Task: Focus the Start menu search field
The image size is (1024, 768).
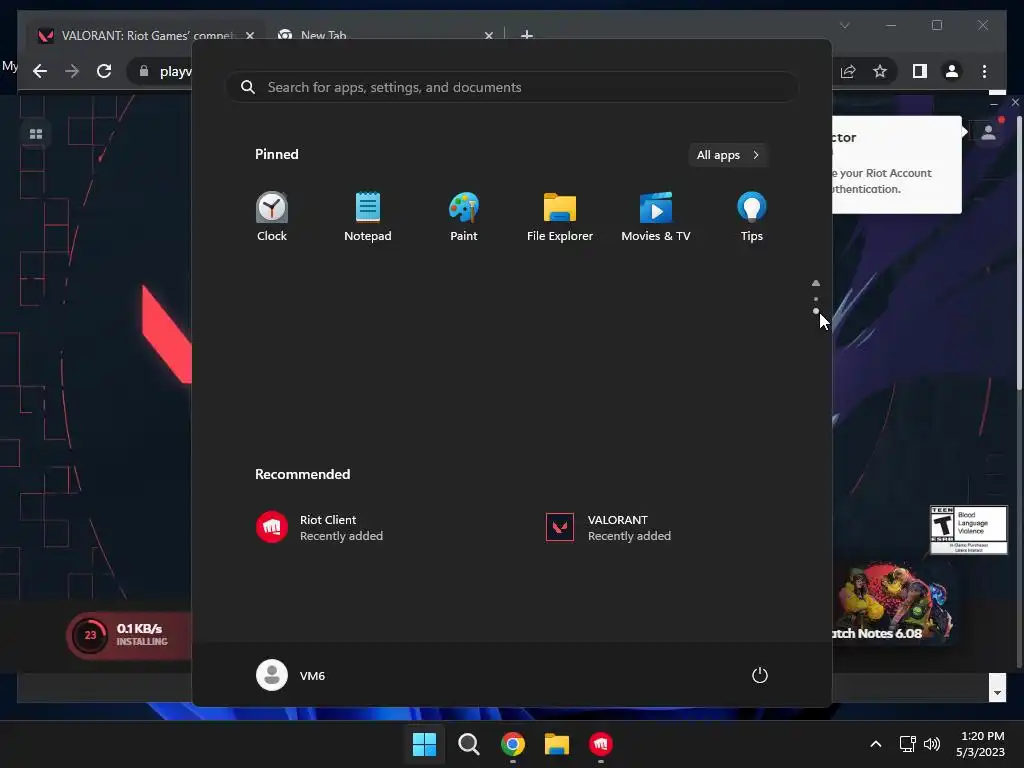Action: (512, 87)
